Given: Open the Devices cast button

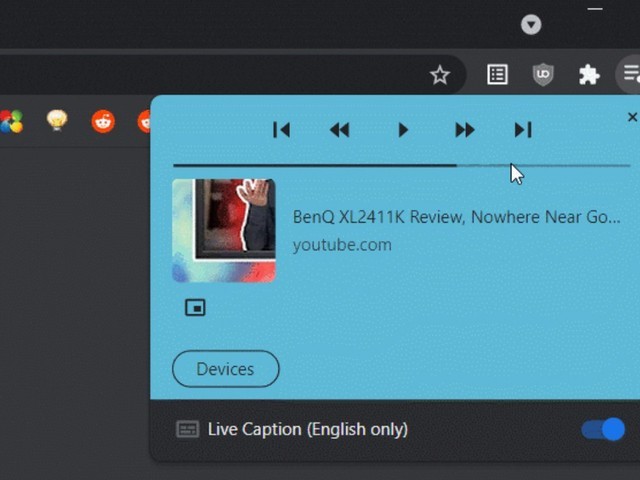Looking at the screenshot, I should 226,369.
